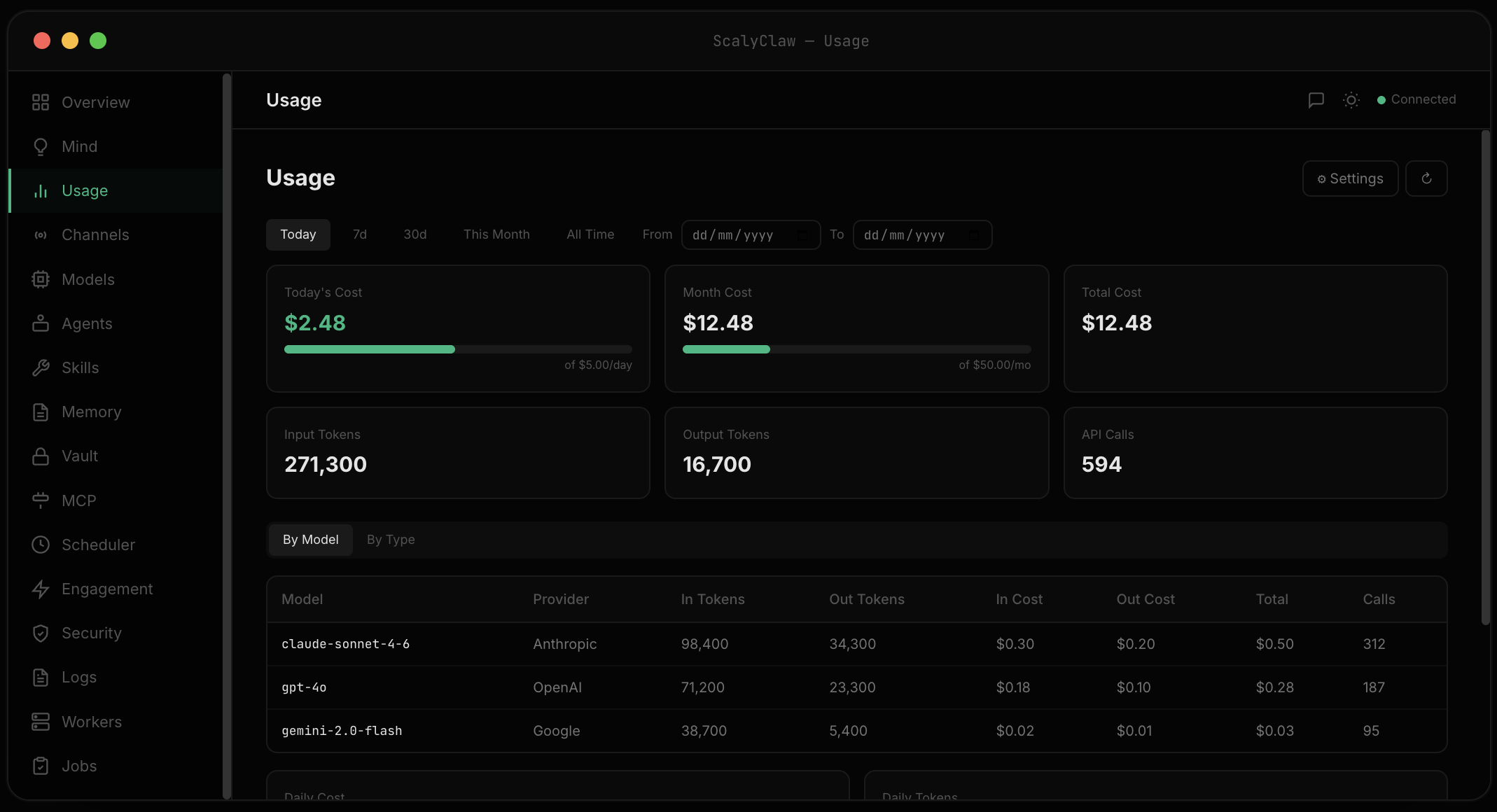Viewport: 1497px width, 812px height.
Task: Select the Channels sidebar icon
Action: (x=41, y=234)
